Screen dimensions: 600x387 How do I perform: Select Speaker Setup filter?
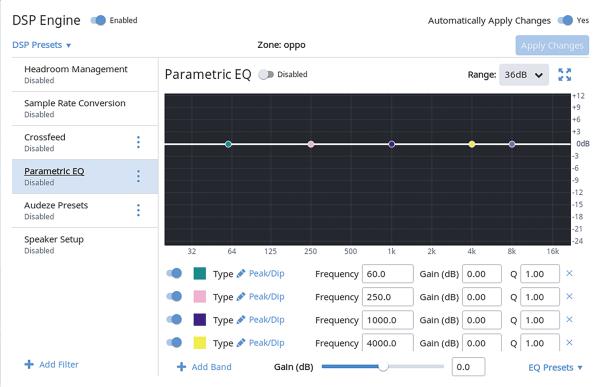click(85, 244)
